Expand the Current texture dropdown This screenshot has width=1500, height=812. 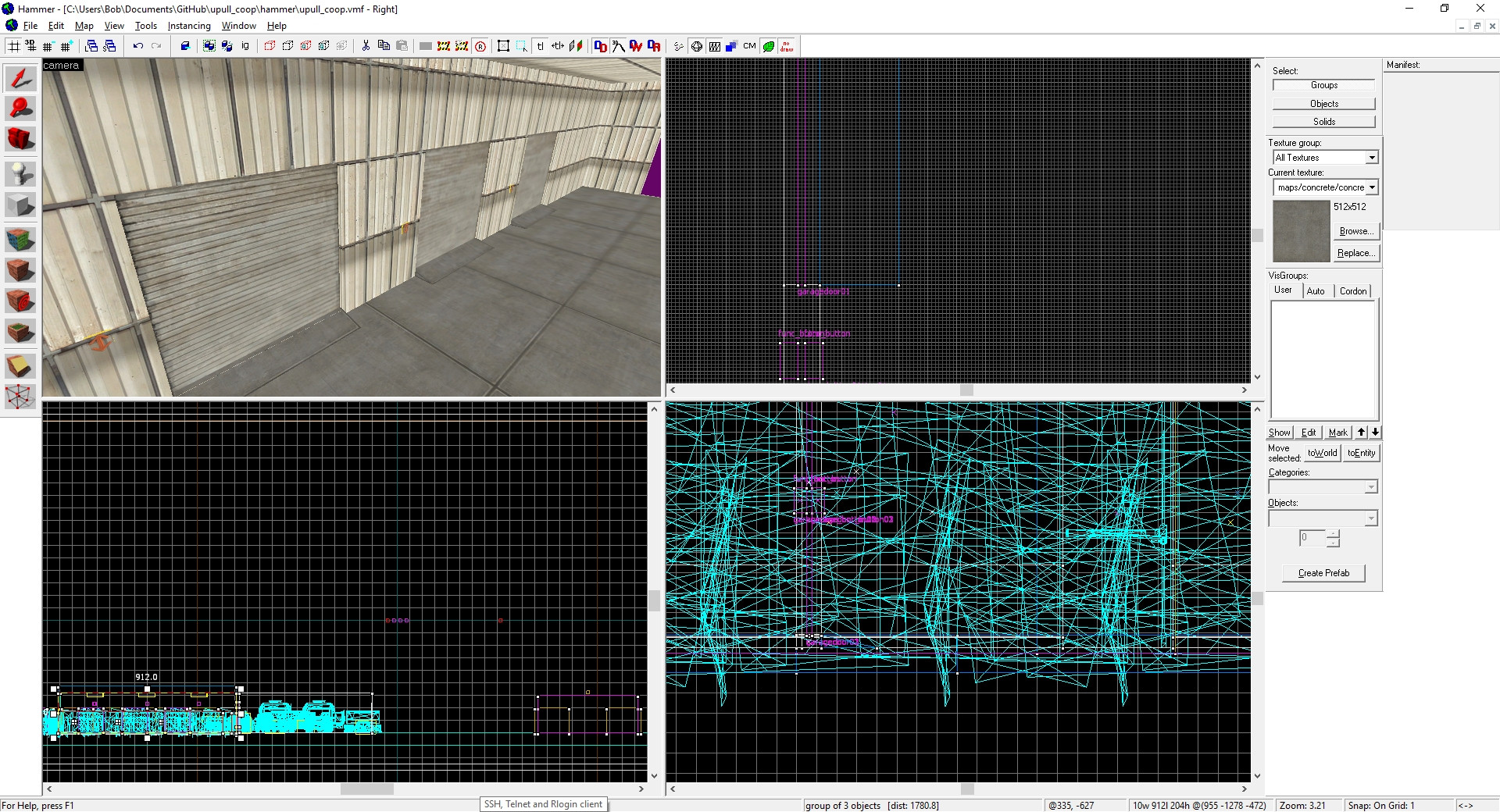click(x=1372, y=187)
